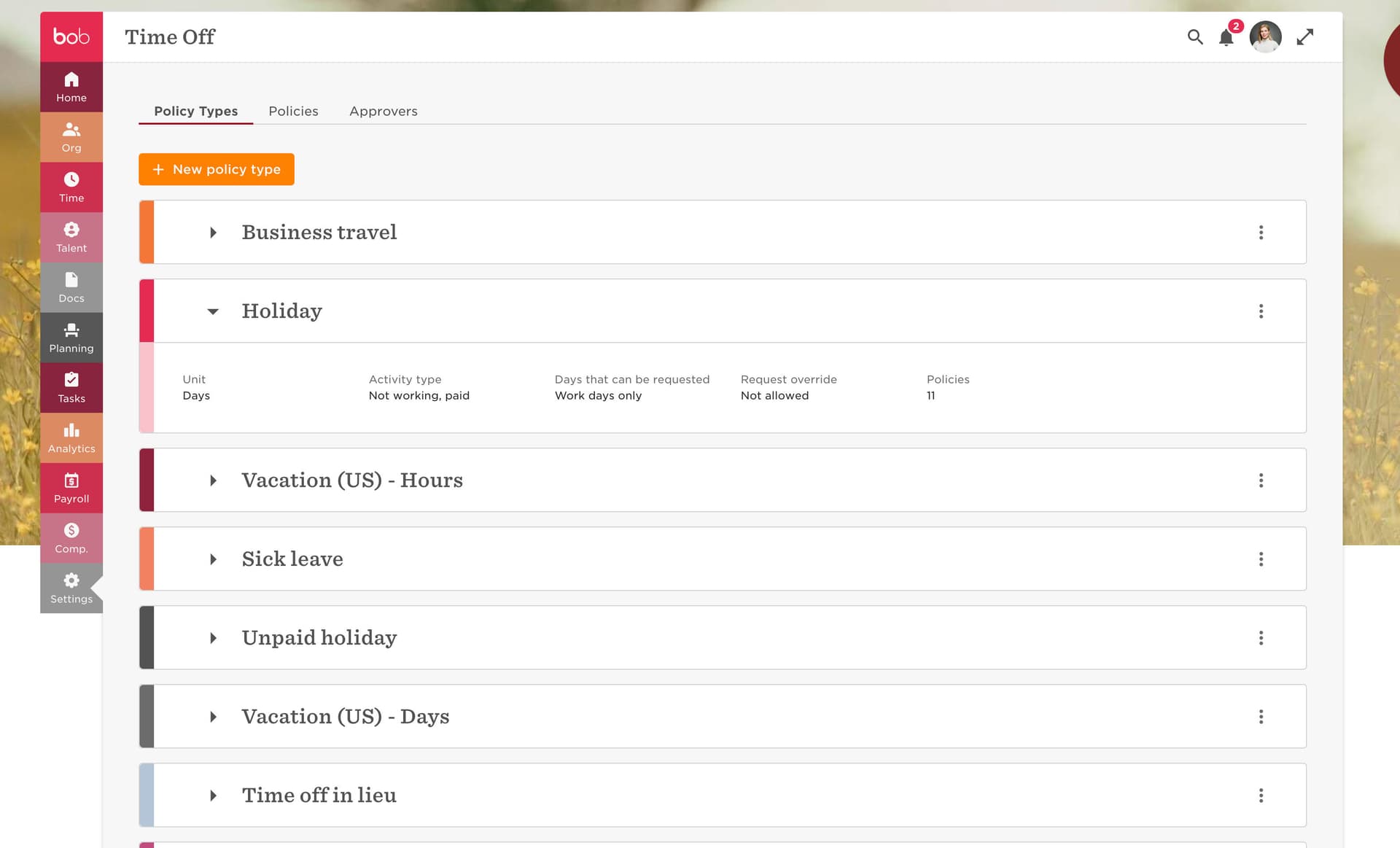Click 'Not working, paid' activity type value

tap(419, 395)
